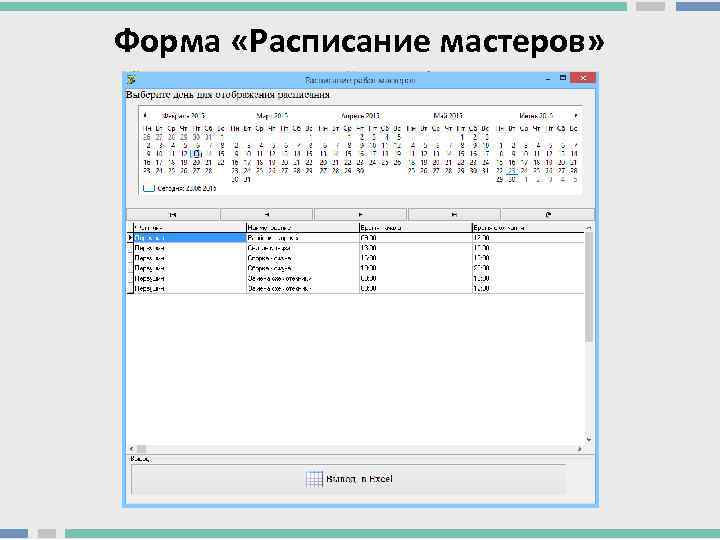Click the Июнь 2015 month title

click(536, 116)
